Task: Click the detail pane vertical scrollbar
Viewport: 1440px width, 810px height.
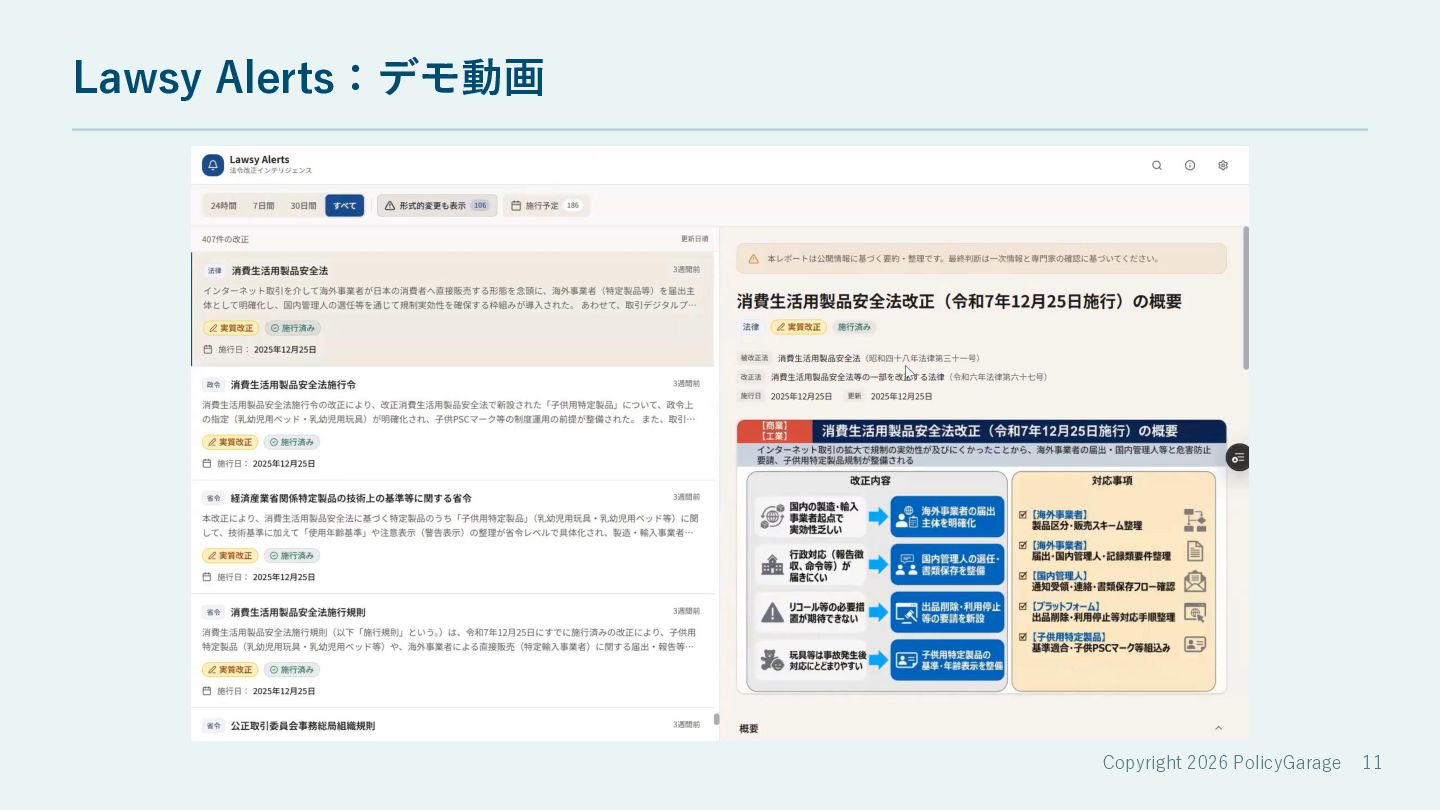Action: tap(1245, 298)
